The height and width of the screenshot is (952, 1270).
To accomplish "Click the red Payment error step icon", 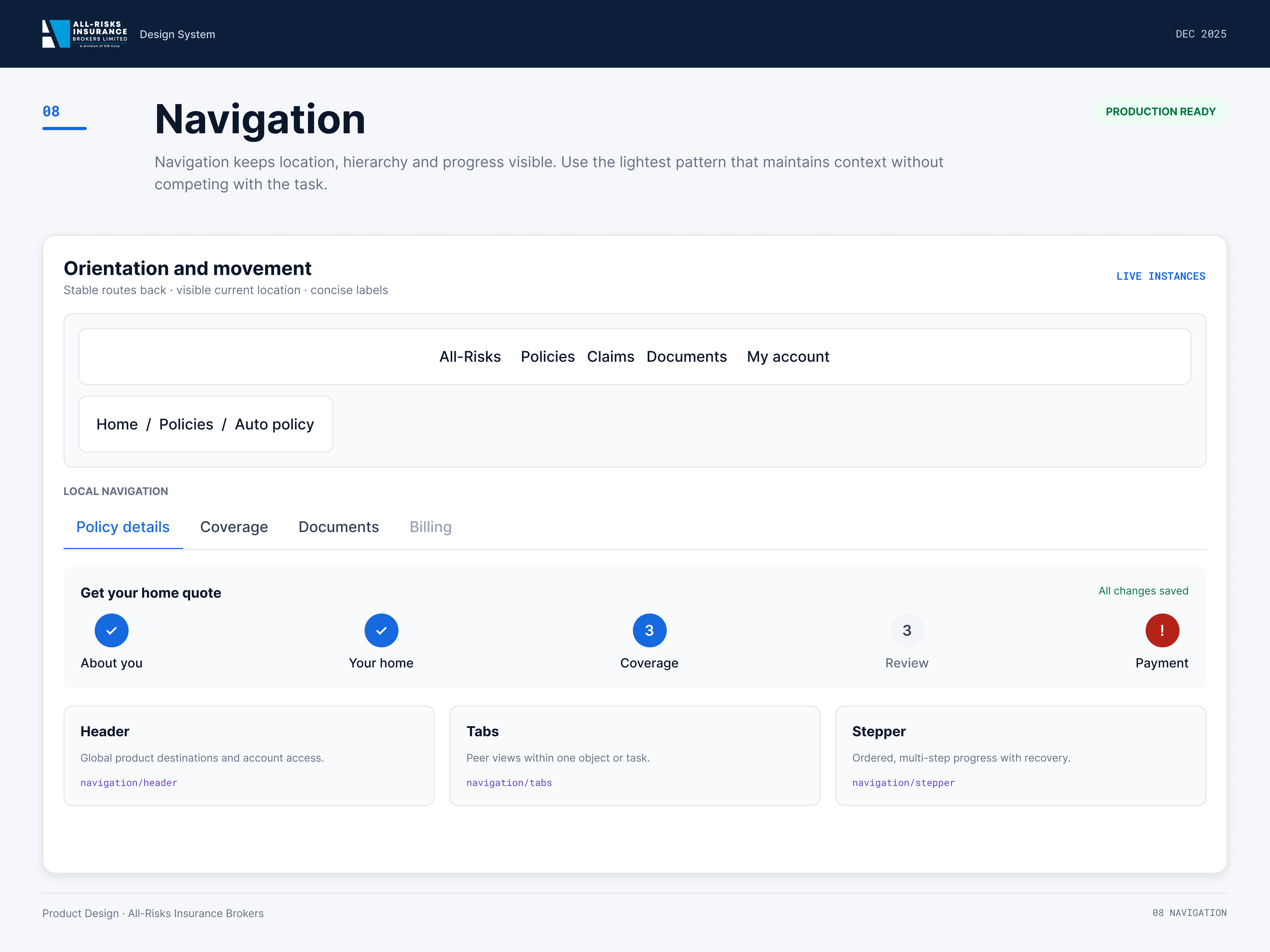I will tap(1162, 630).
